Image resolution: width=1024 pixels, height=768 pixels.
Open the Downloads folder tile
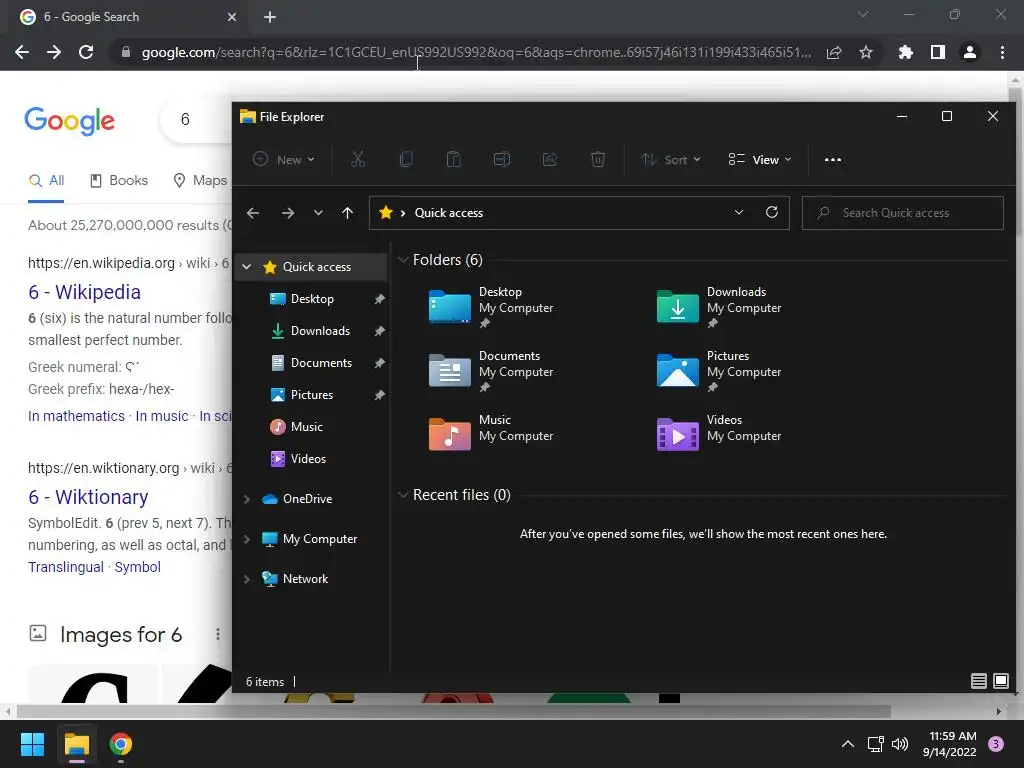[x=719, y=307]
